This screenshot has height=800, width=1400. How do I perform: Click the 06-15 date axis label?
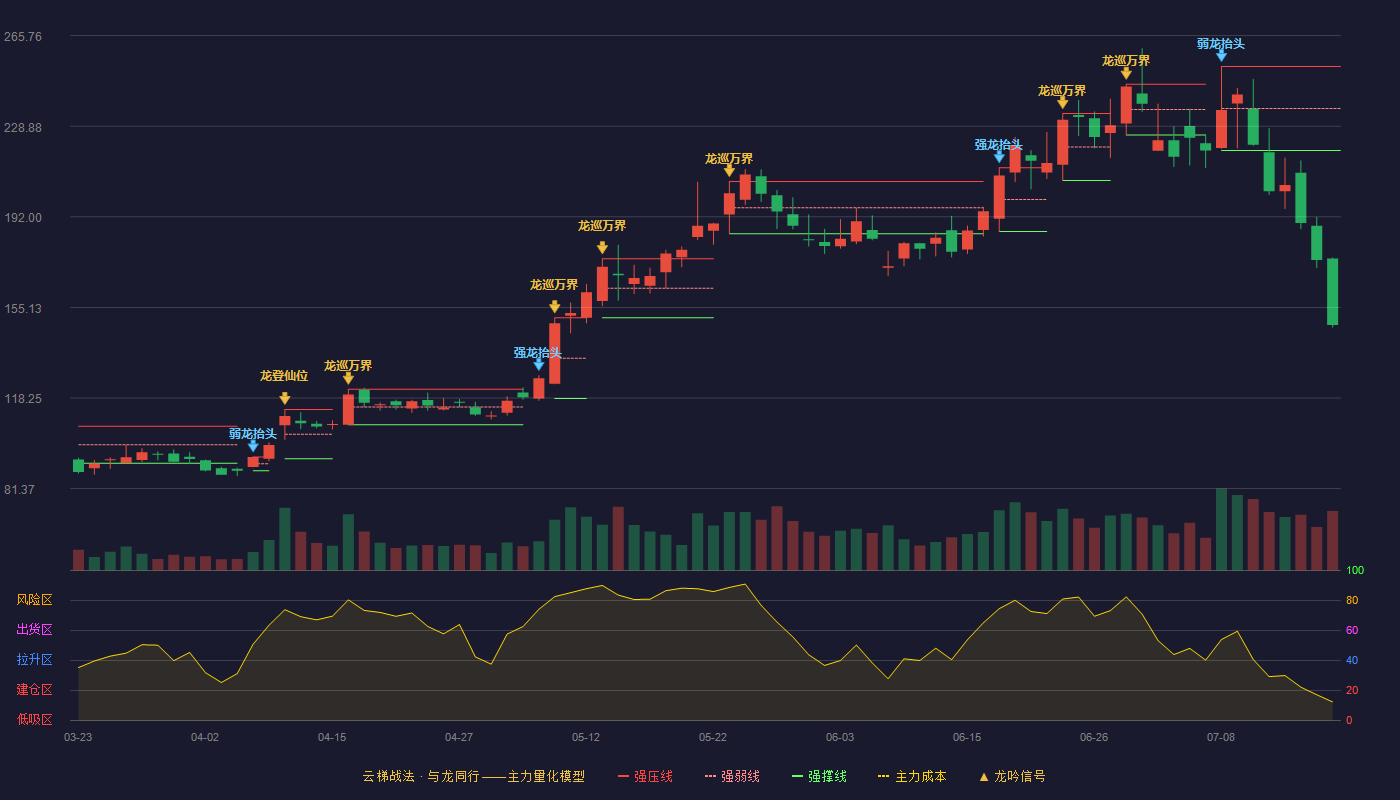point(967,737)
